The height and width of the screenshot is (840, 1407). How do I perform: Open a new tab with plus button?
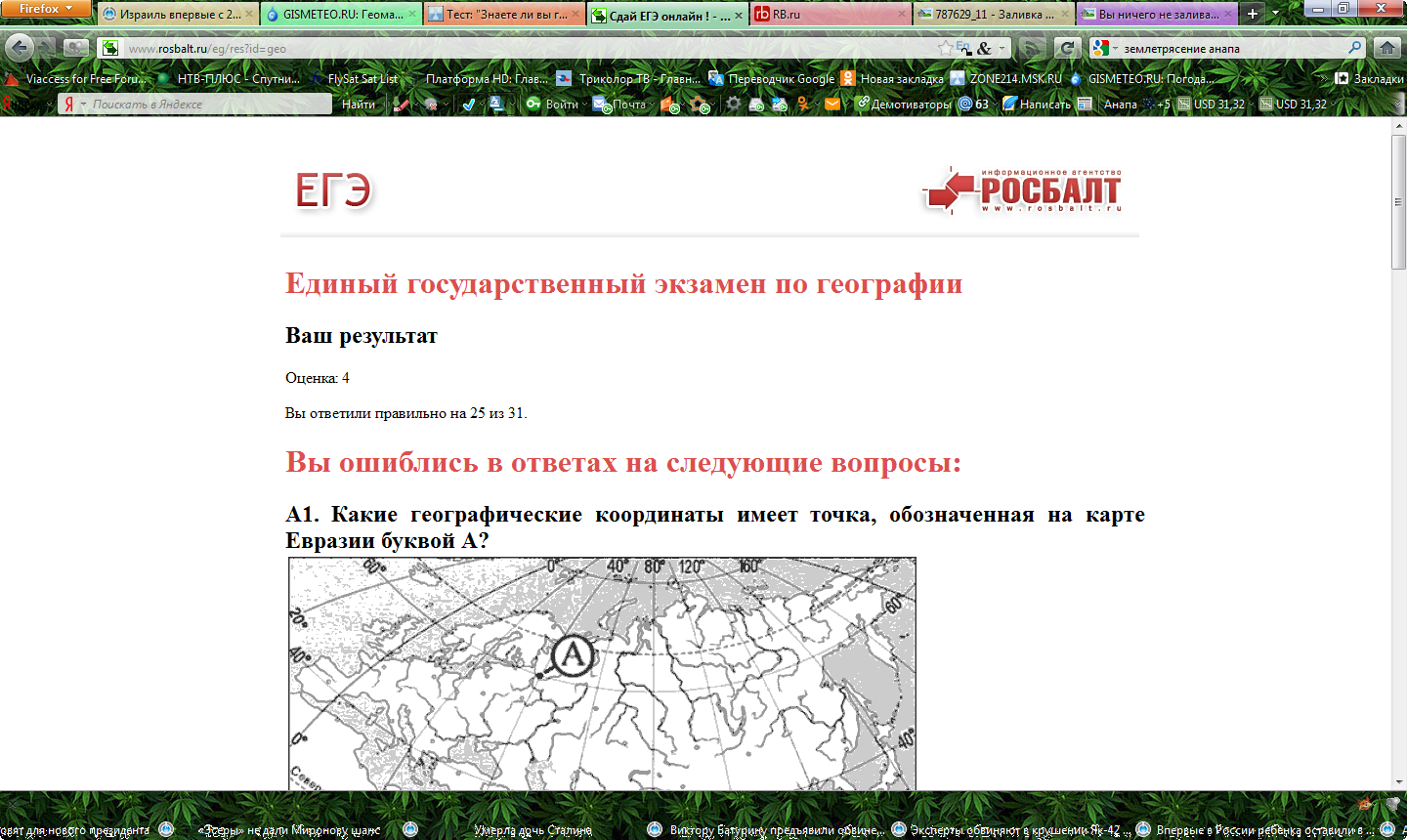click(1253, 15)
